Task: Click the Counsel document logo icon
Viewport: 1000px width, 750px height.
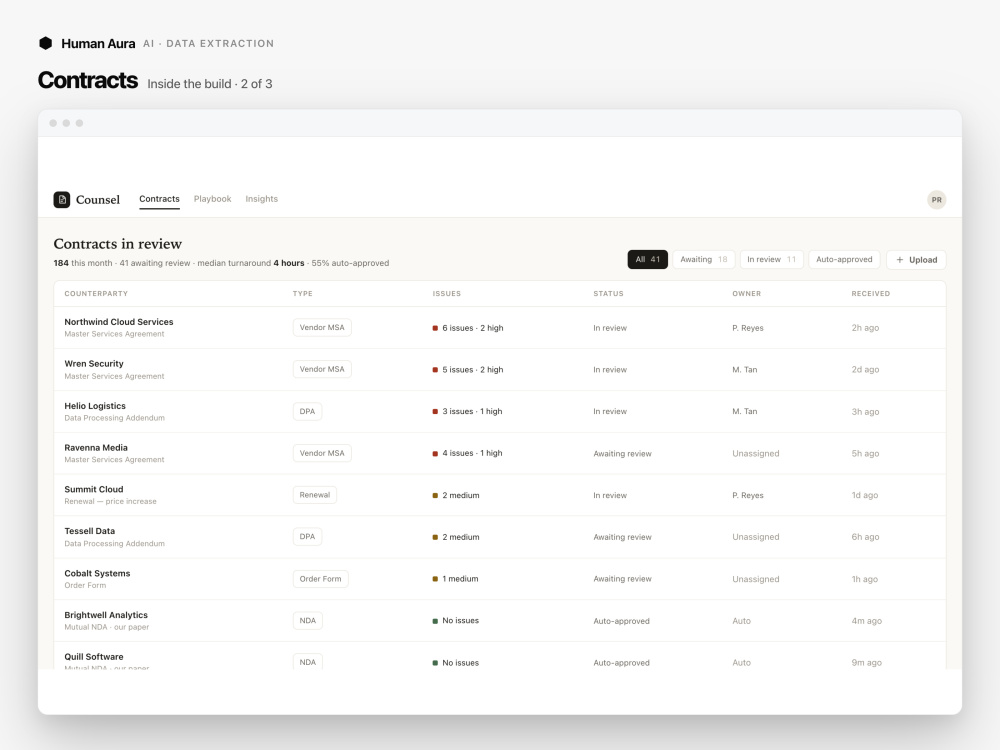Action: click(x=62, y=200)
